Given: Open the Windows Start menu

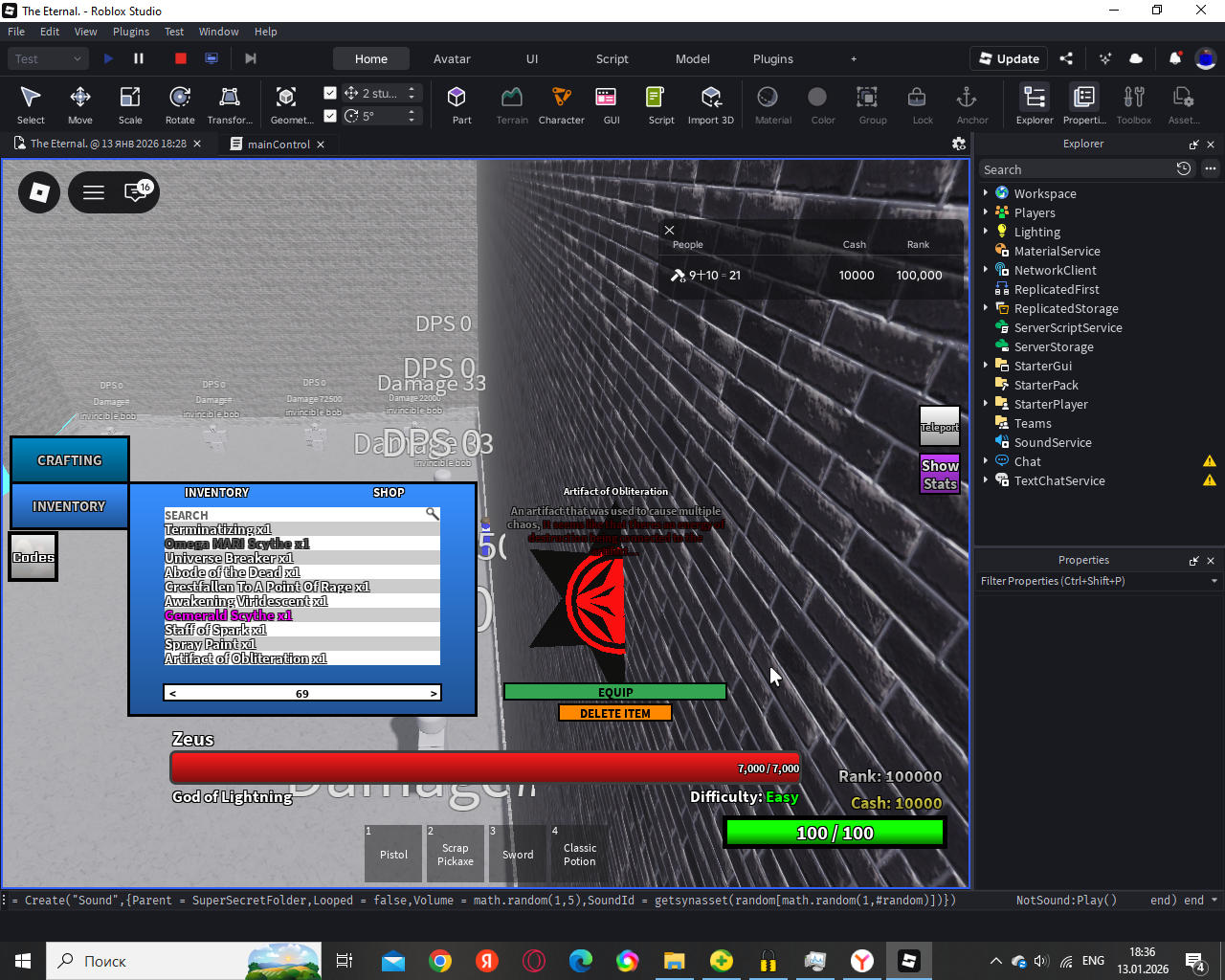Looking at the screenshot, I should coord(23,961).
